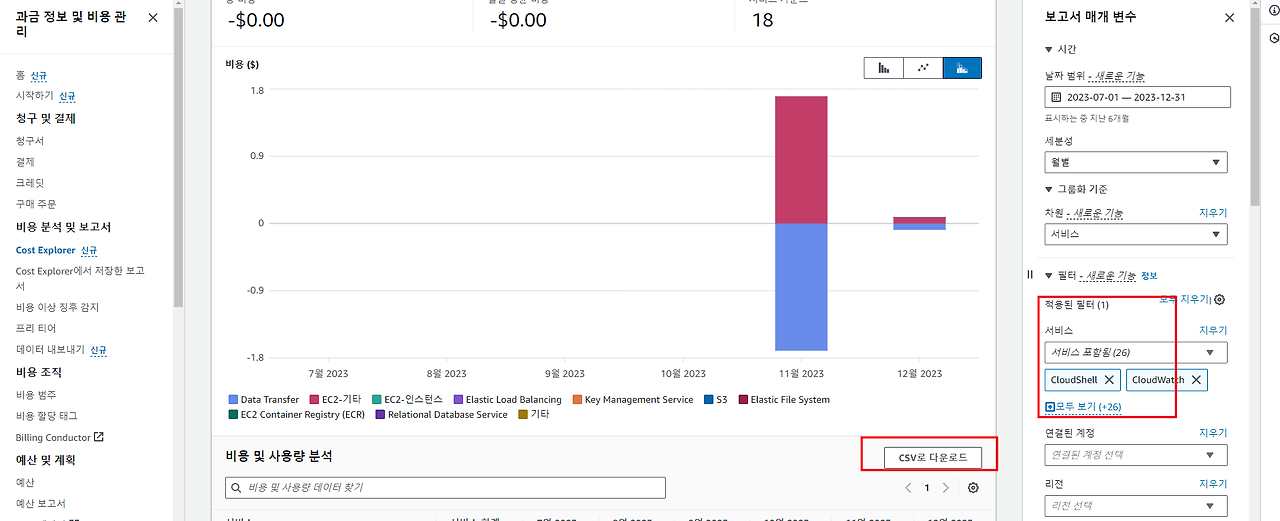Clear the 연결된 계정 filter with 지우기
The height and width of the screenshot is (521, 1280).
(1213, 433)
